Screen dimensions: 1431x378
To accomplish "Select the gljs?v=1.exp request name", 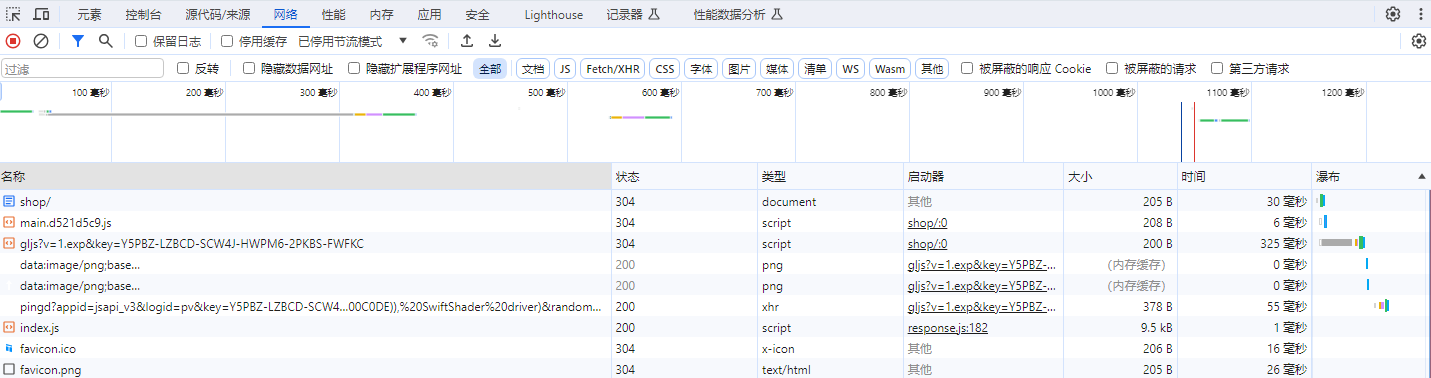I will (192, 243).
